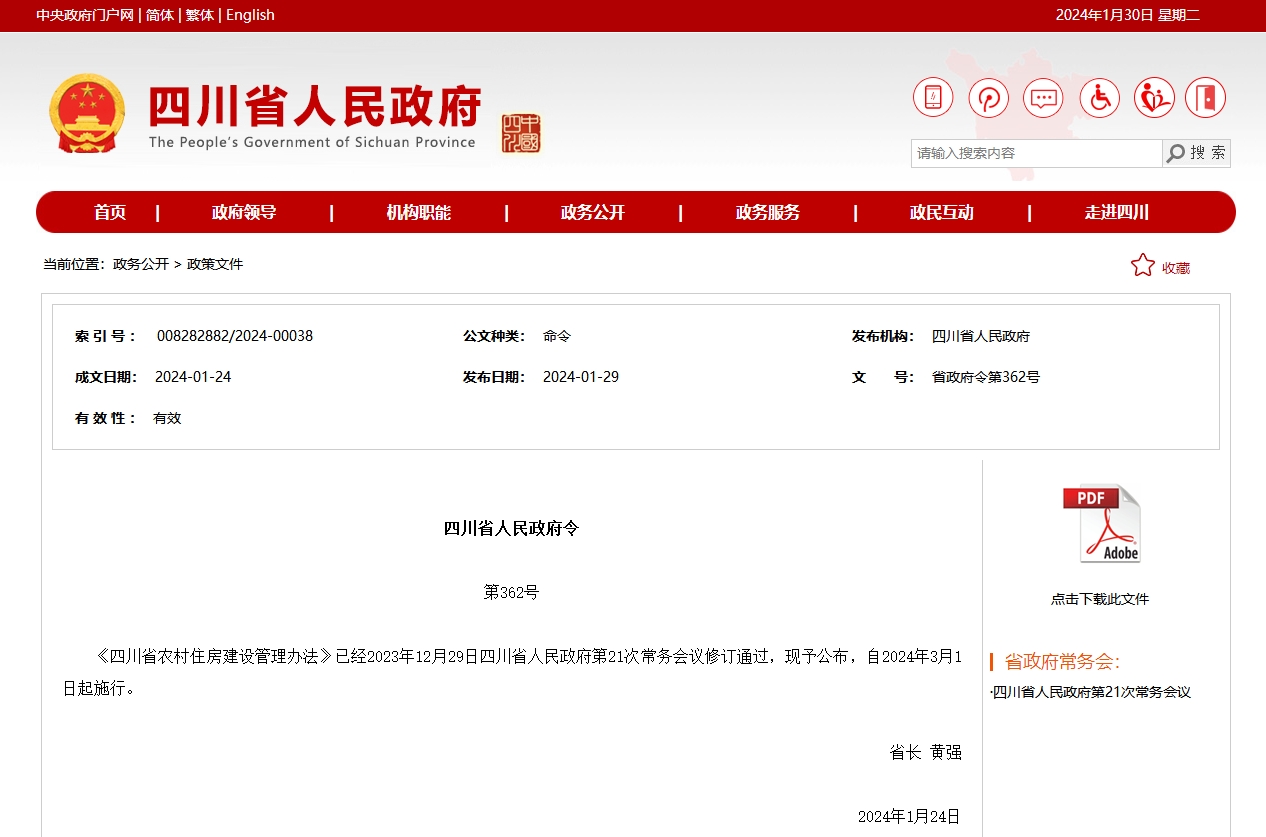Open the 首页 navigation menu
The height and width of the screenshot is (837, 1266).
click(x=110, y=212)
